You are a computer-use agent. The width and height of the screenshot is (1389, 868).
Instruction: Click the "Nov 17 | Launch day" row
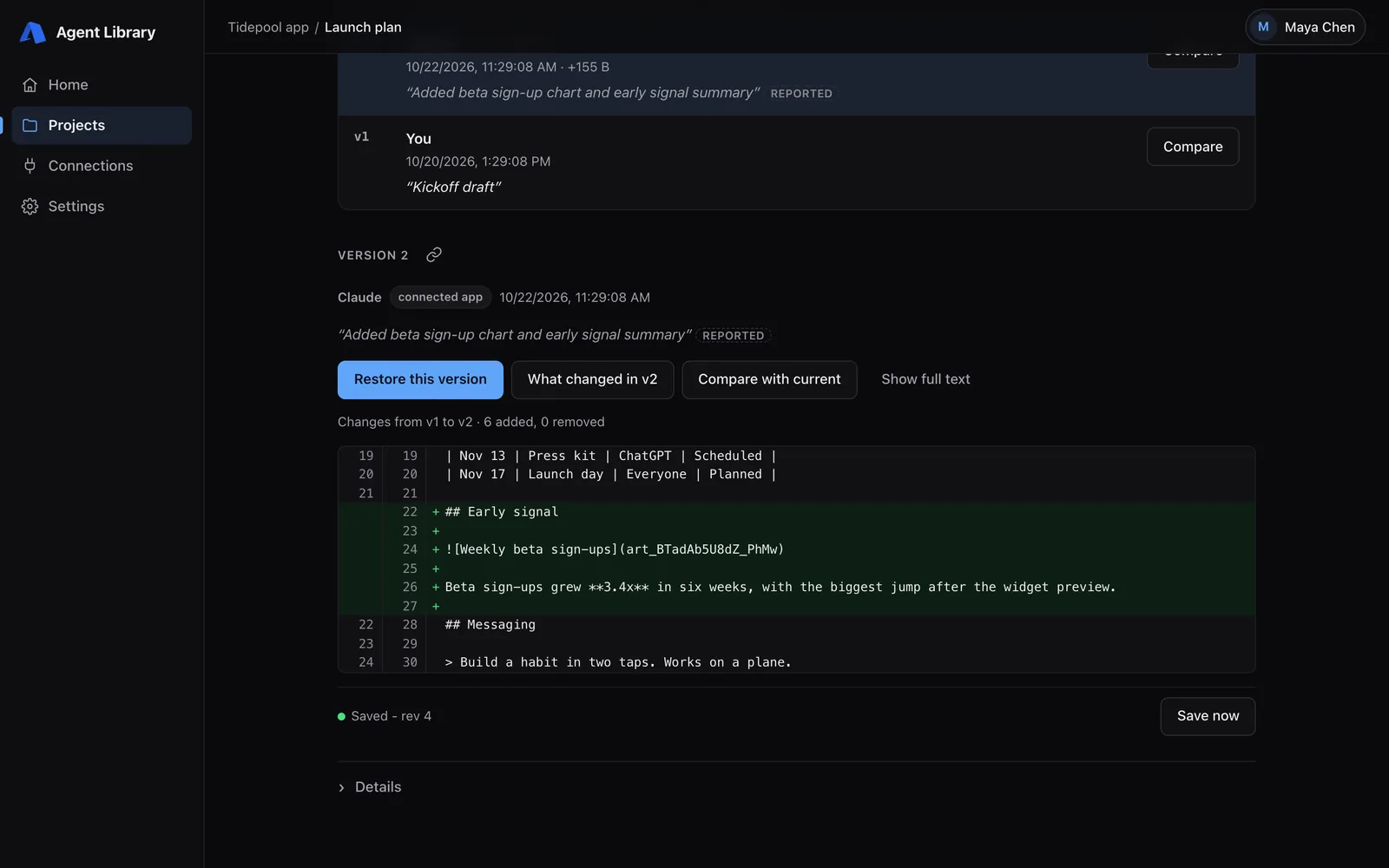[x=796, y=474]
